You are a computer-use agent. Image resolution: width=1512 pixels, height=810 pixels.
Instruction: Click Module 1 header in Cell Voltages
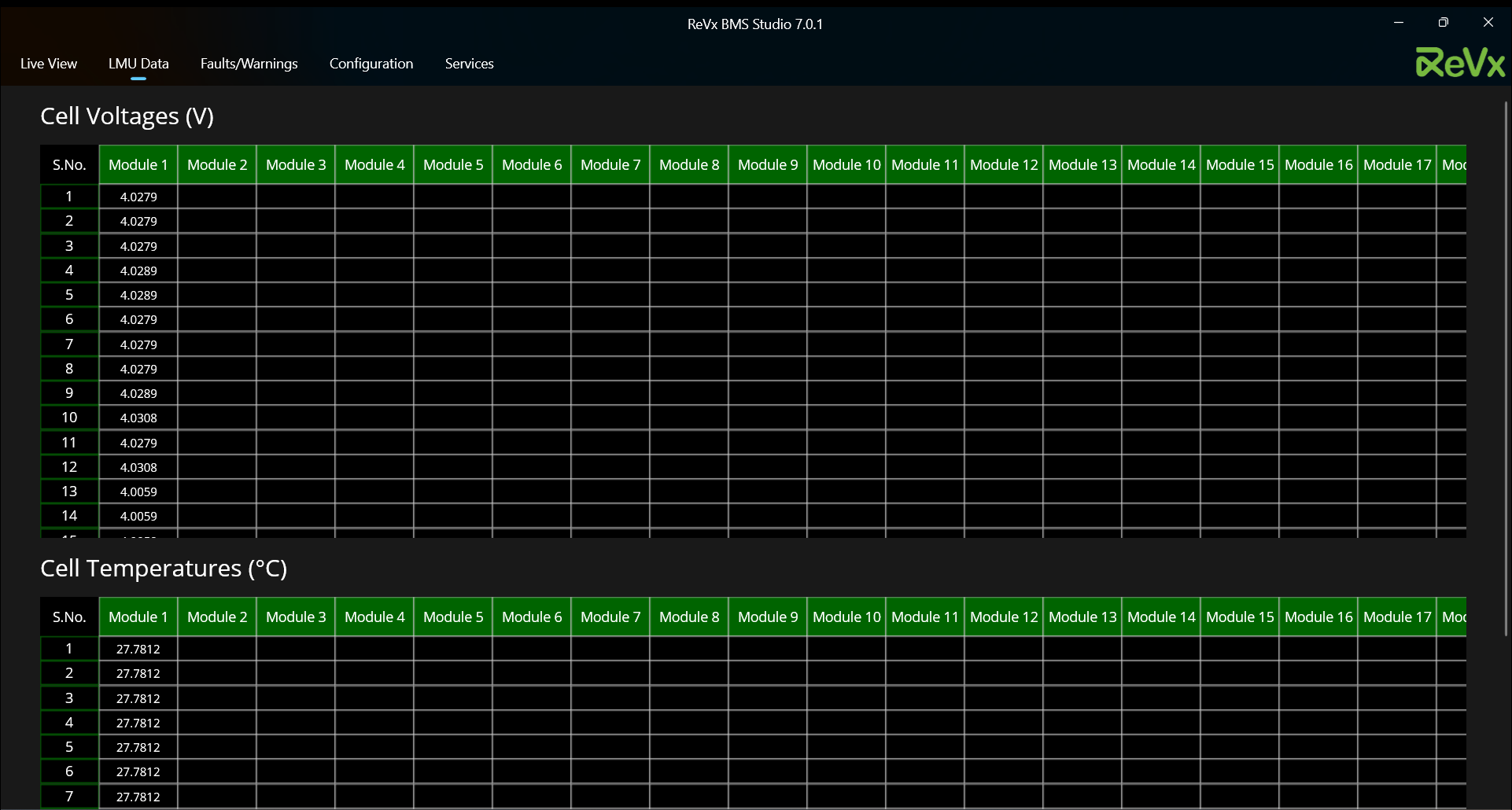[138, 165]
